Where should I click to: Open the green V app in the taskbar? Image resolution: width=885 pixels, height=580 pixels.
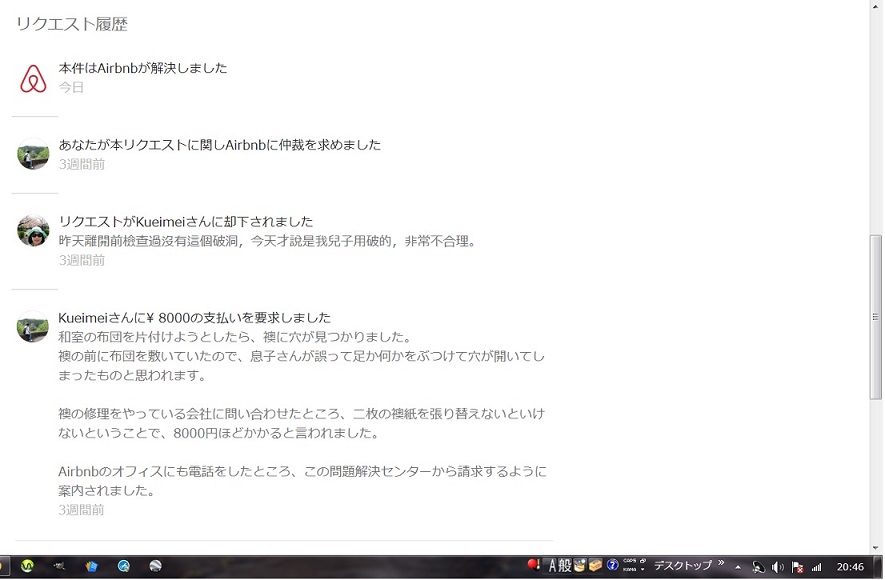coord(27,566)
